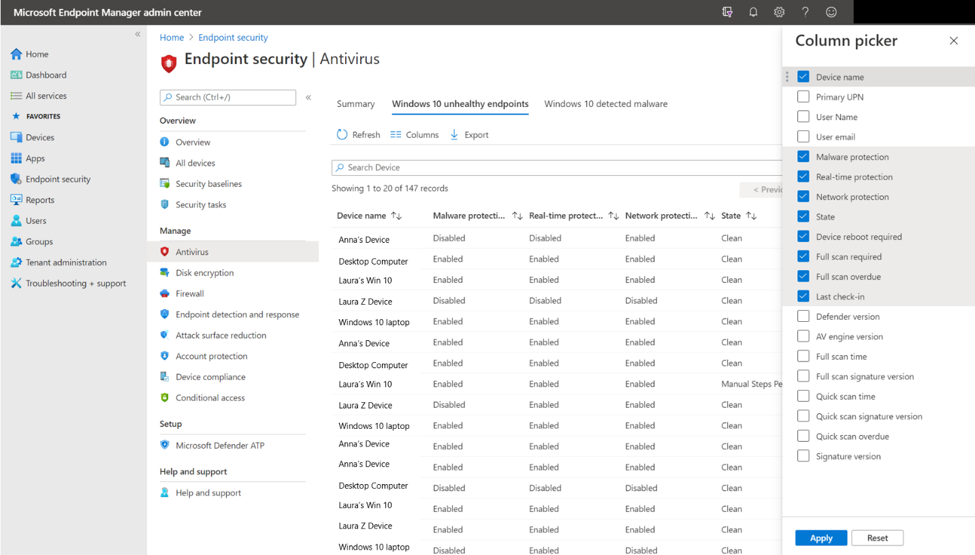Image resolution: width=975 pixels, height=555 pixels.
Task: Click the Tenant administration icon
Action: (x=16, y=262)
